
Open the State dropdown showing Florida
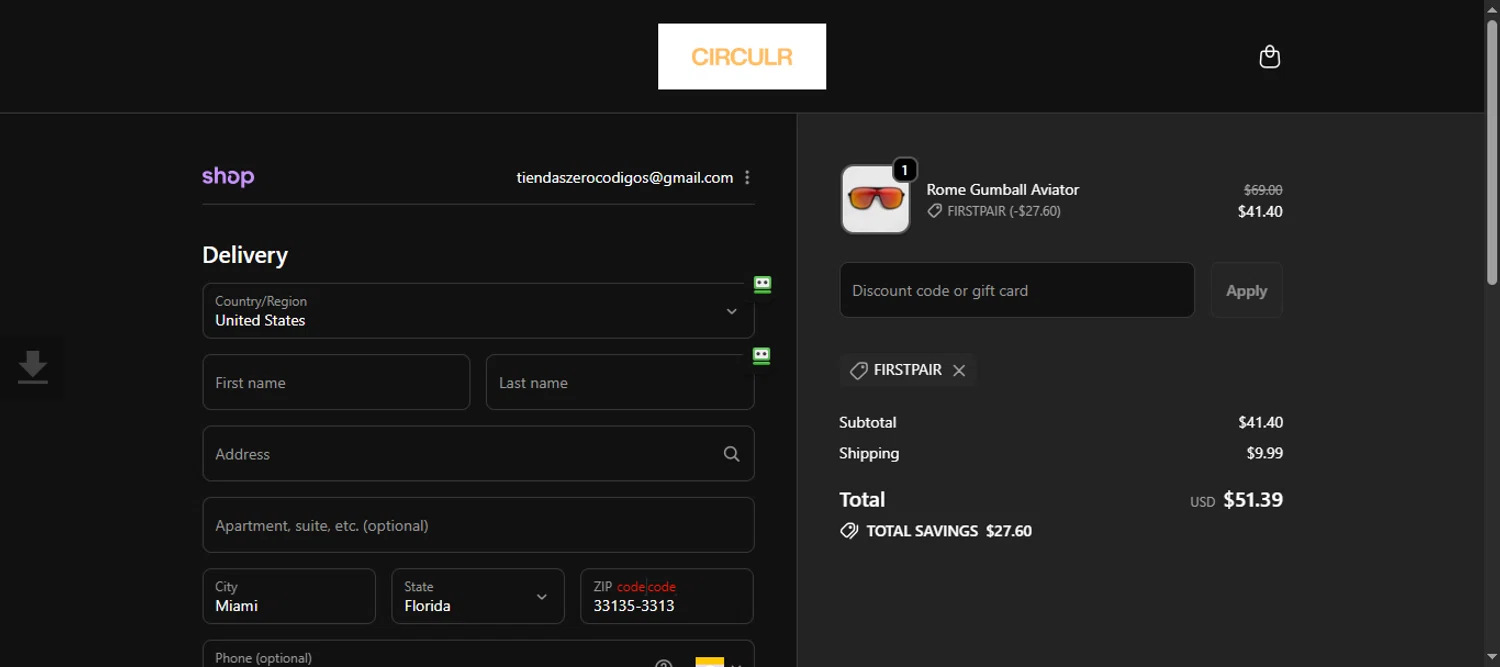[478, 596]
